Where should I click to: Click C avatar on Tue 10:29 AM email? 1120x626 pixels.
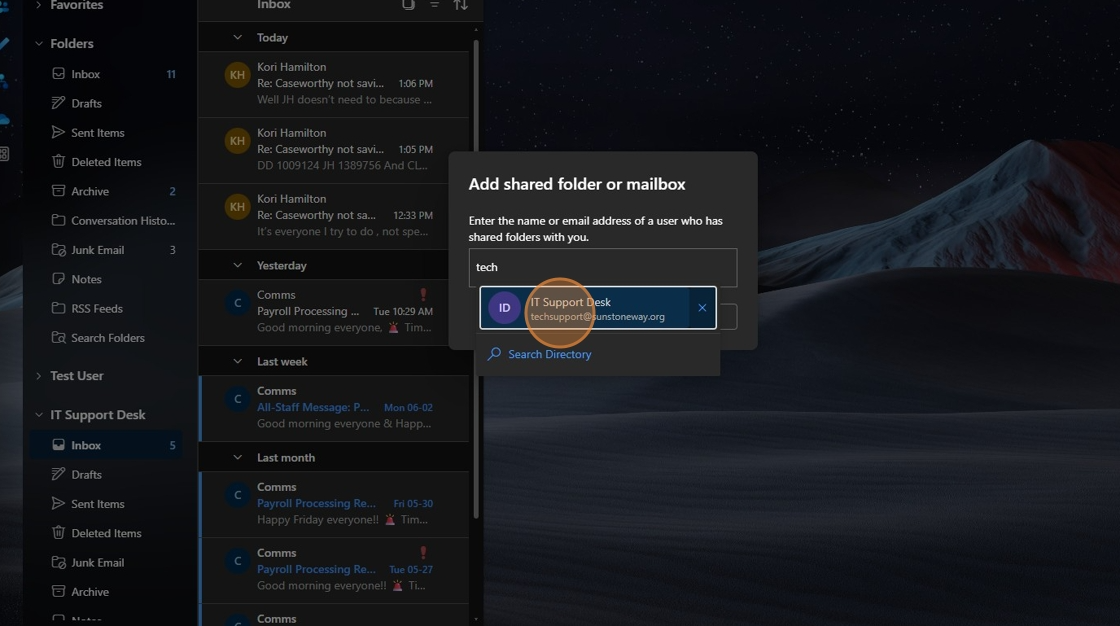click(x=237, y=303)
